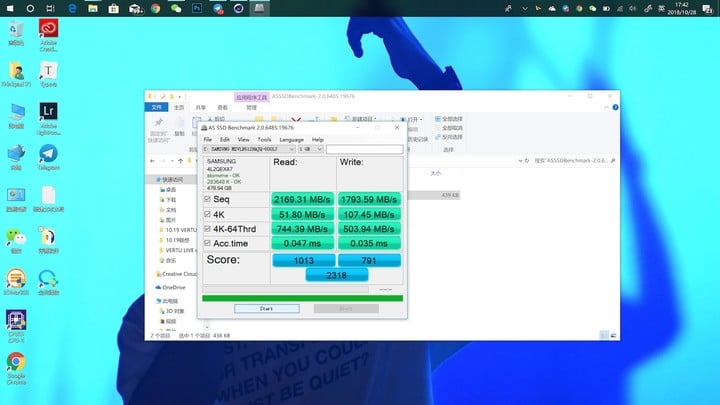Open Telegram desktop icon
Screen dimensions: 720x405
coord(48,158)
